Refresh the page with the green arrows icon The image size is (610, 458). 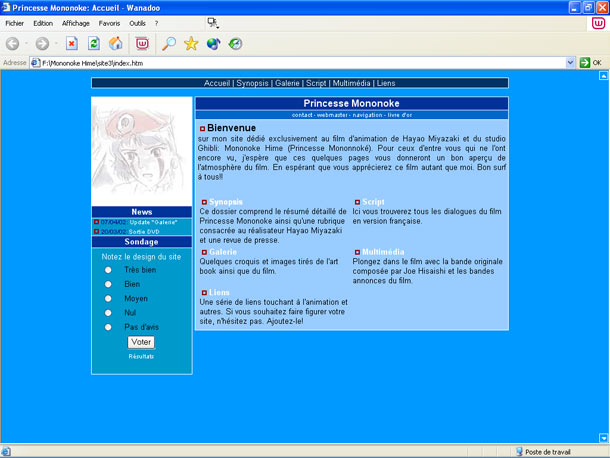point(94,44)
